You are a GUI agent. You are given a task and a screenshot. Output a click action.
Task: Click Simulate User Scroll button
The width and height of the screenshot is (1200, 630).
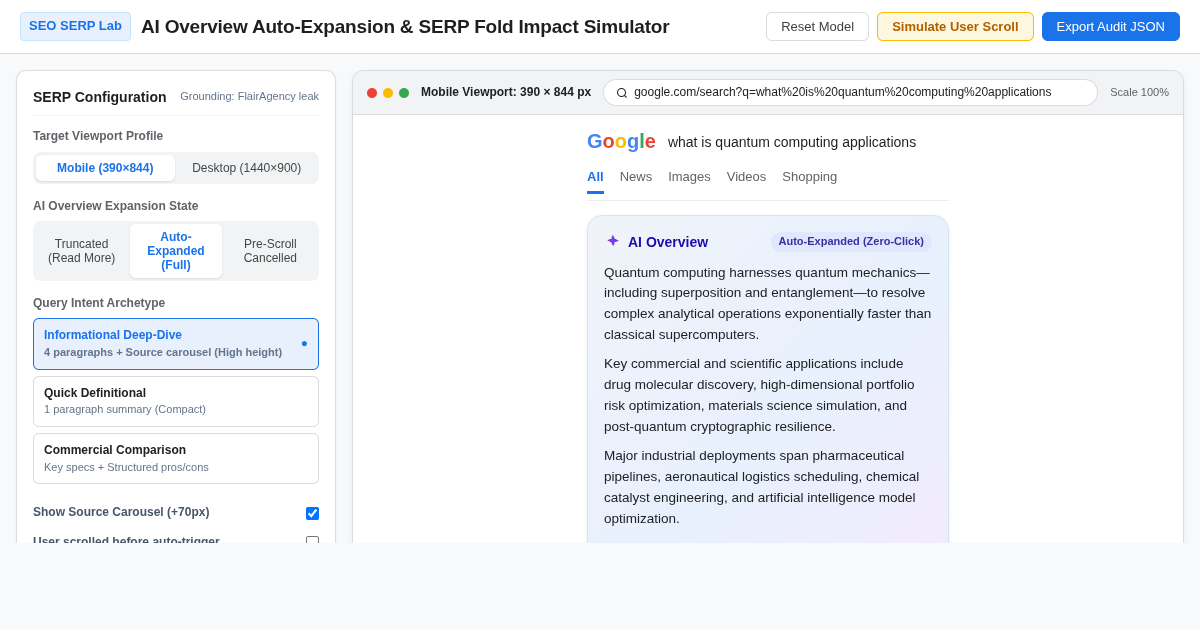[x=955, y=26]
